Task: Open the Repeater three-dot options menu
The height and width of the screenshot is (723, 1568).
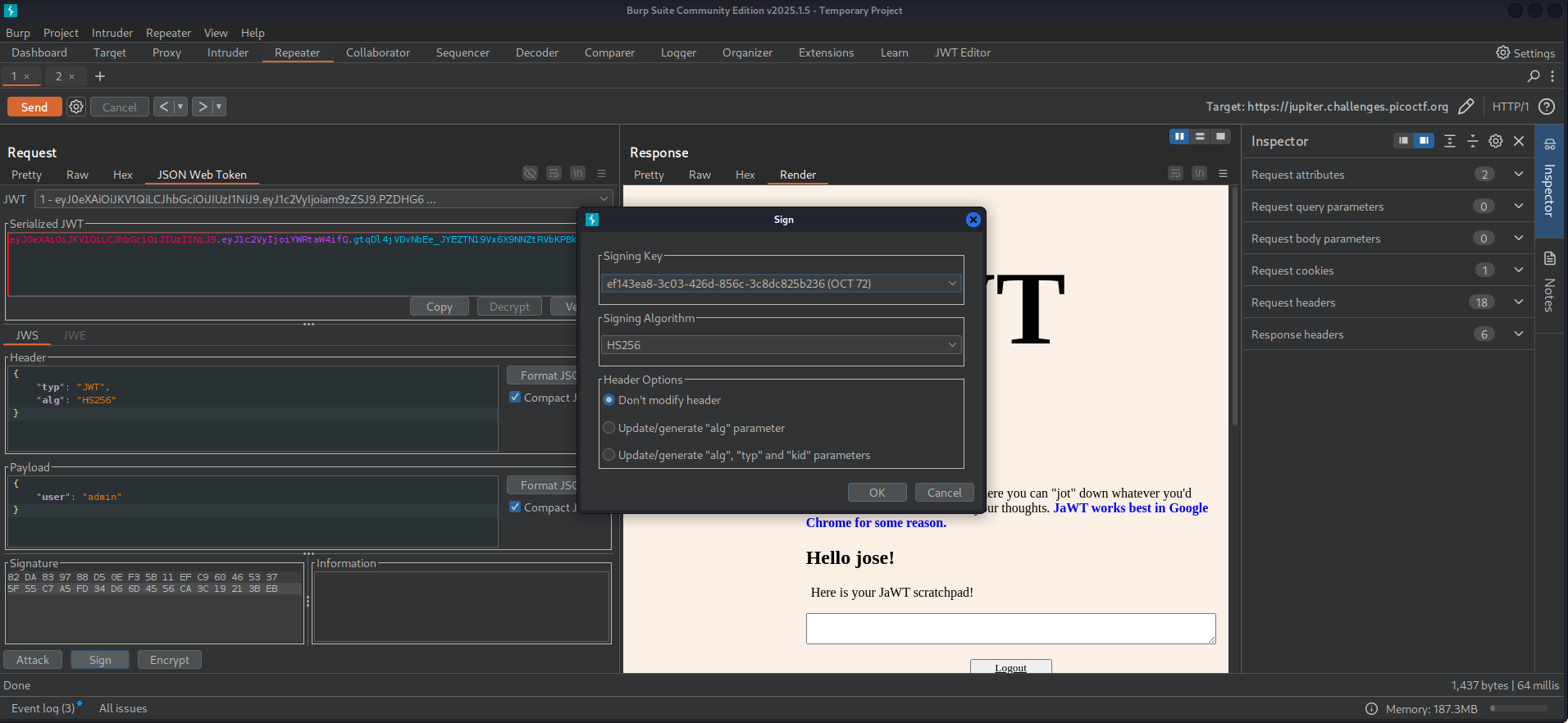Action: tap(1552, 76)
